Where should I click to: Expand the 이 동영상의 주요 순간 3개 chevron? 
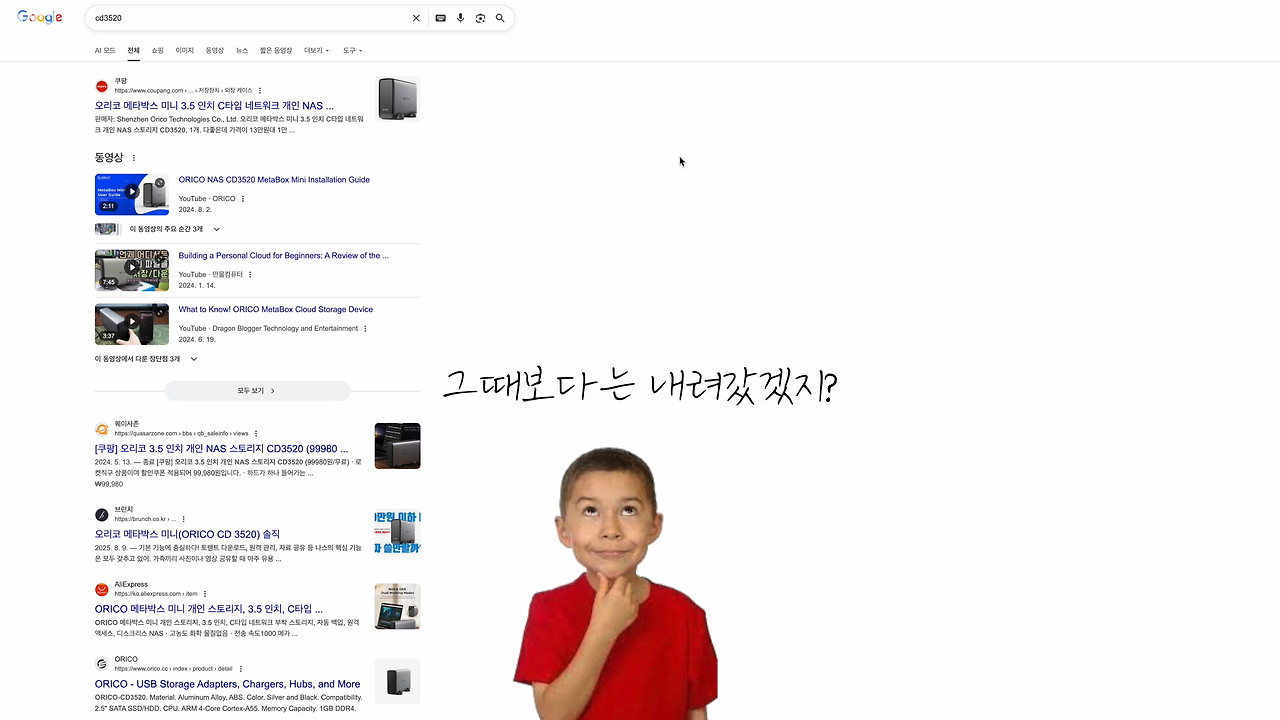tap(216, 228)
